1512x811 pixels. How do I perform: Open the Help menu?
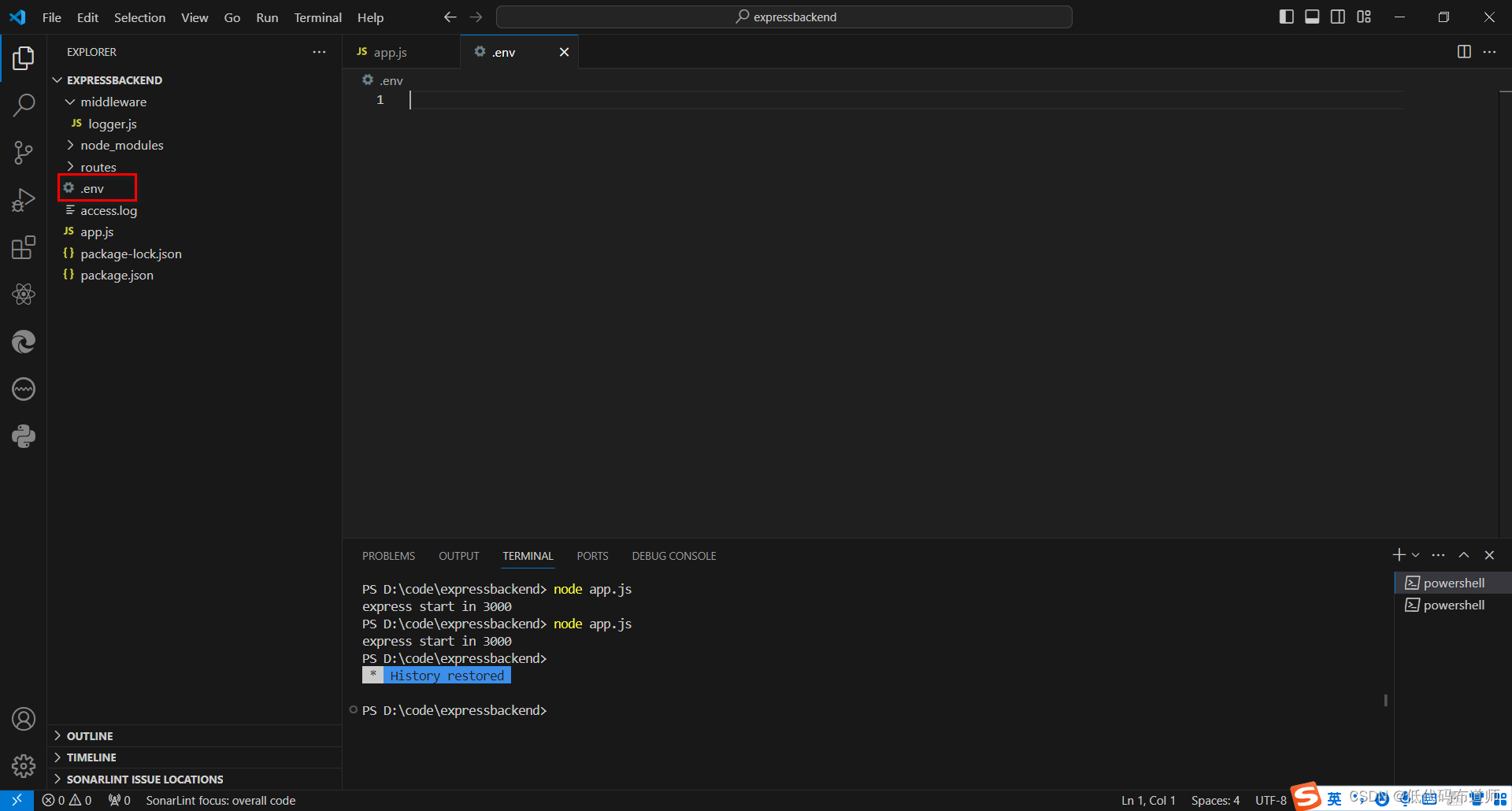click(x=370, y=17)
